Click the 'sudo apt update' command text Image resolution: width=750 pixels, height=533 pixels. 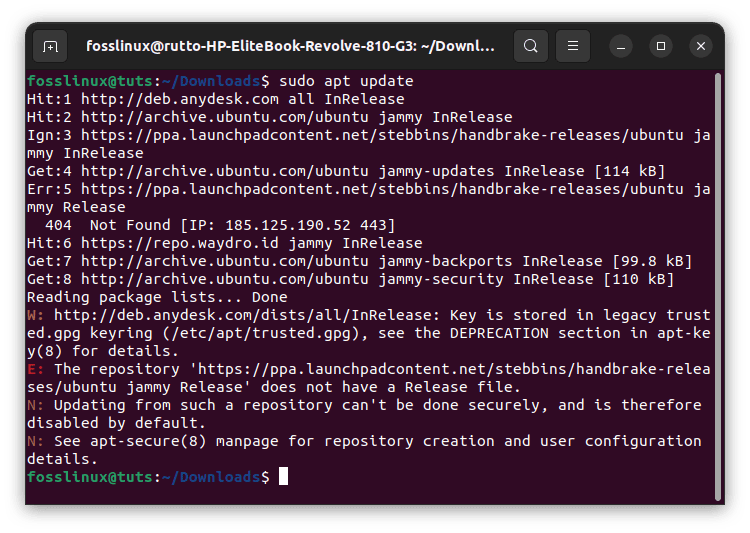click(x=346, y=81)
